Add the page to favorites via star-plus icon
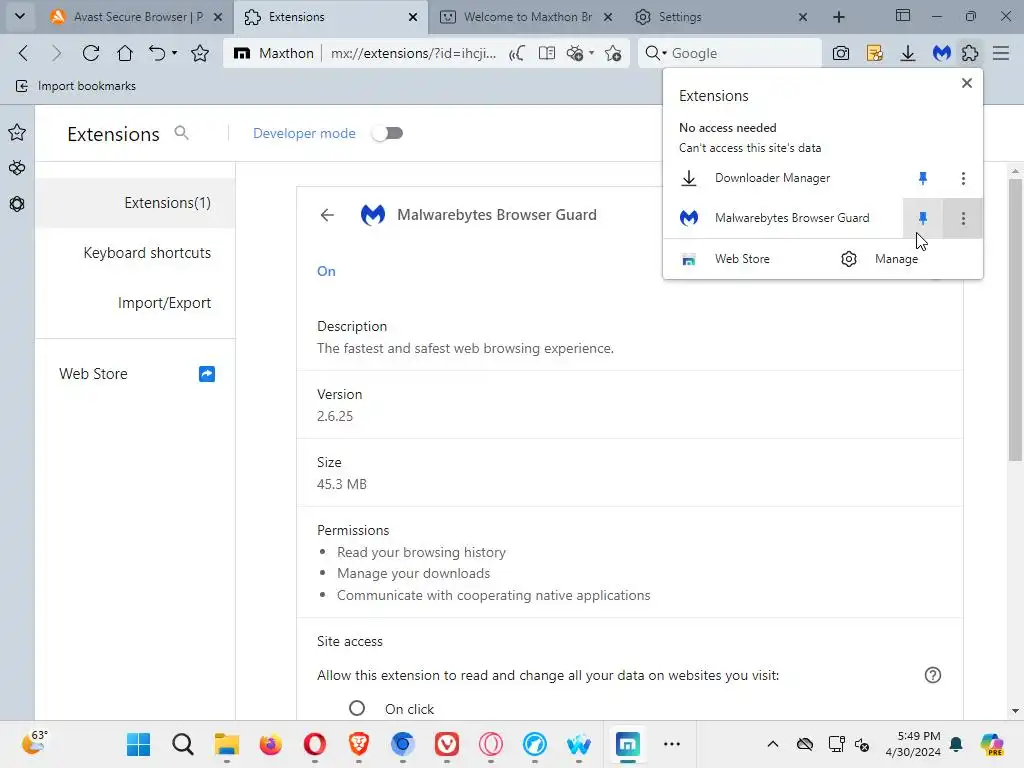1024x768 pixels. [x=613, y=53]
